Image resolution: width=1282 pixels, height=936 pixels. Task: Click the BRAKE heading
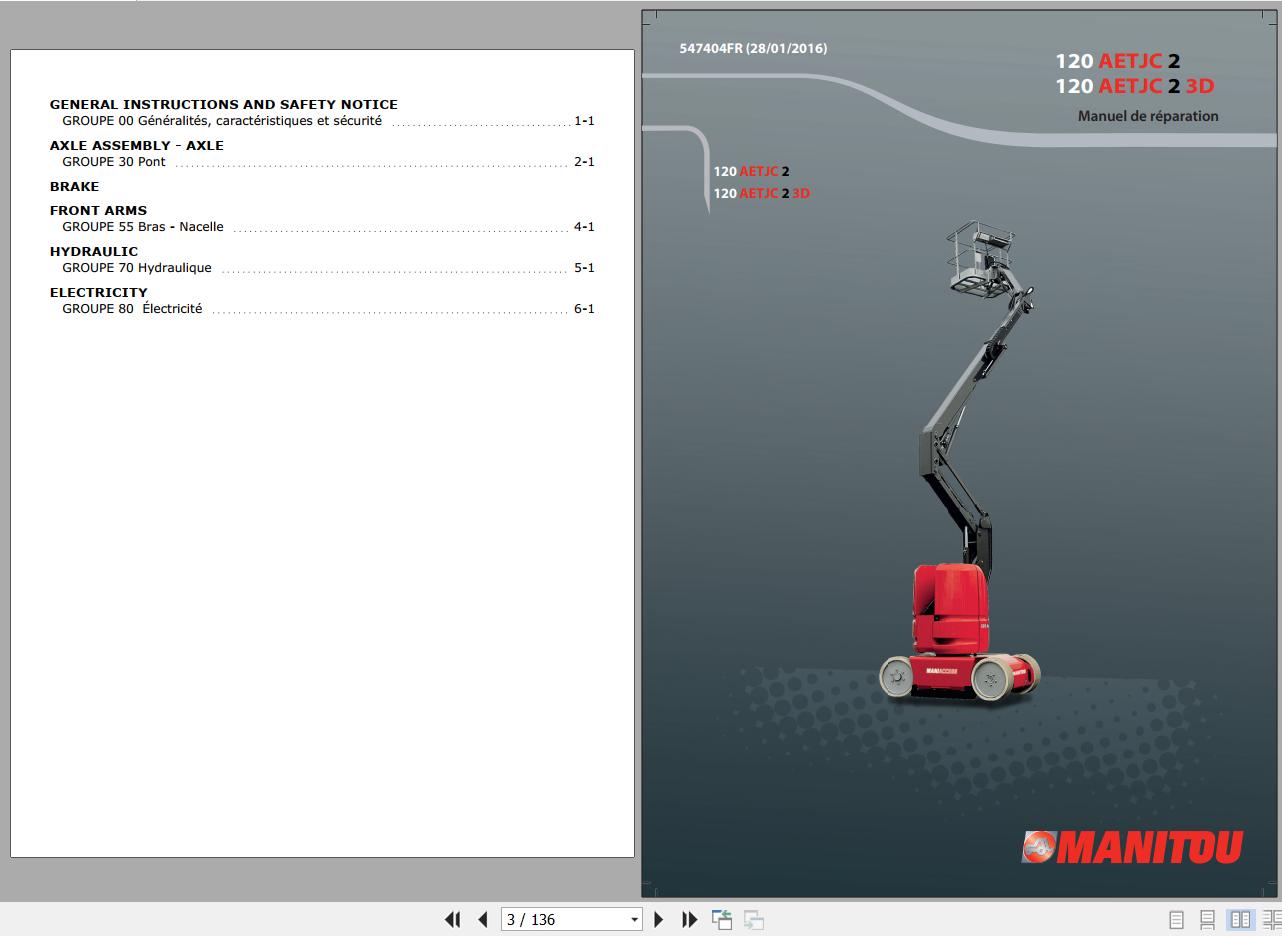[74, 186]
